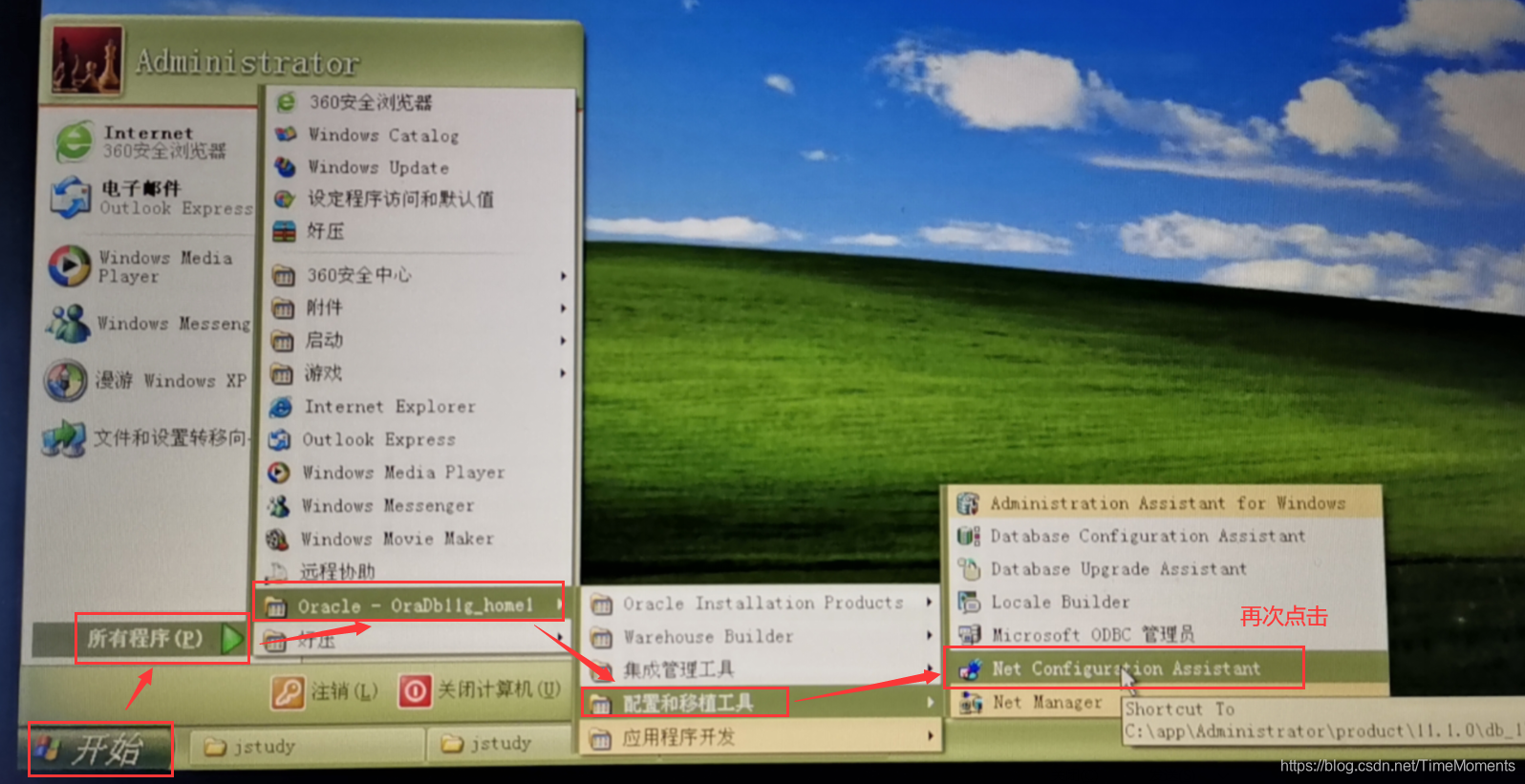Expand 附件 submenu arrow

[x=563, y=308]
